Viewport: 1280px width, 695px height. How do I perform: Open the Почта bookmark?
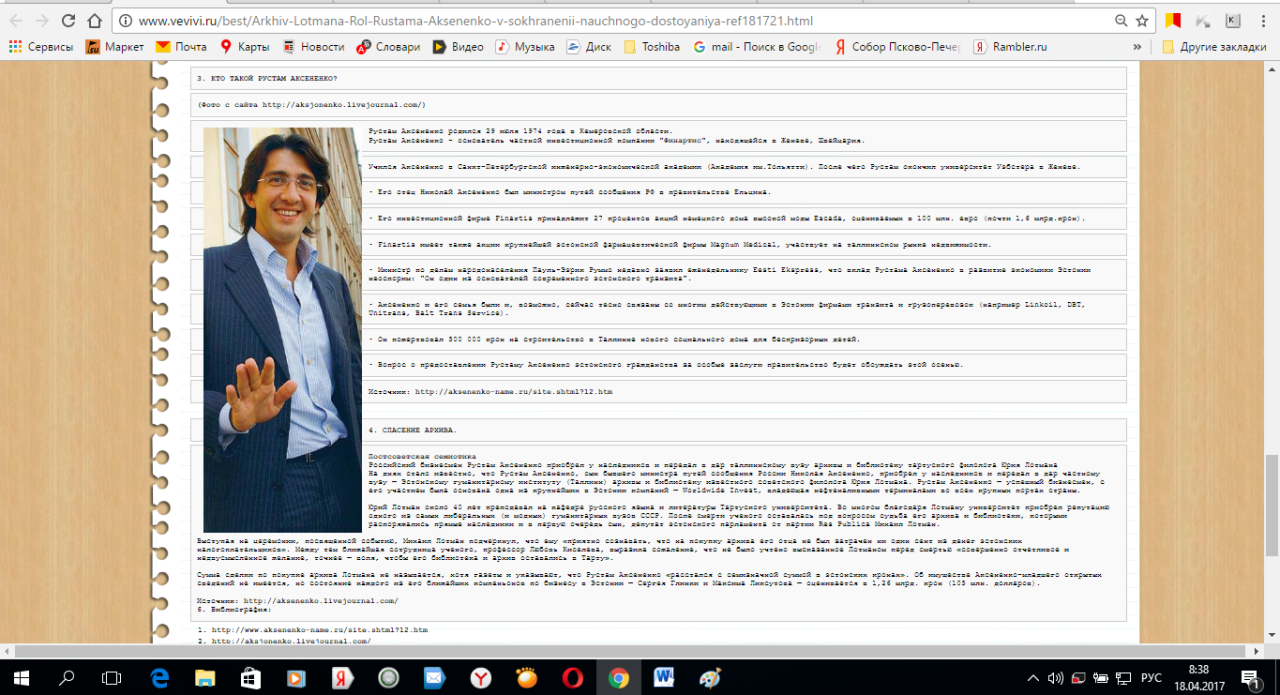(182, 46)
